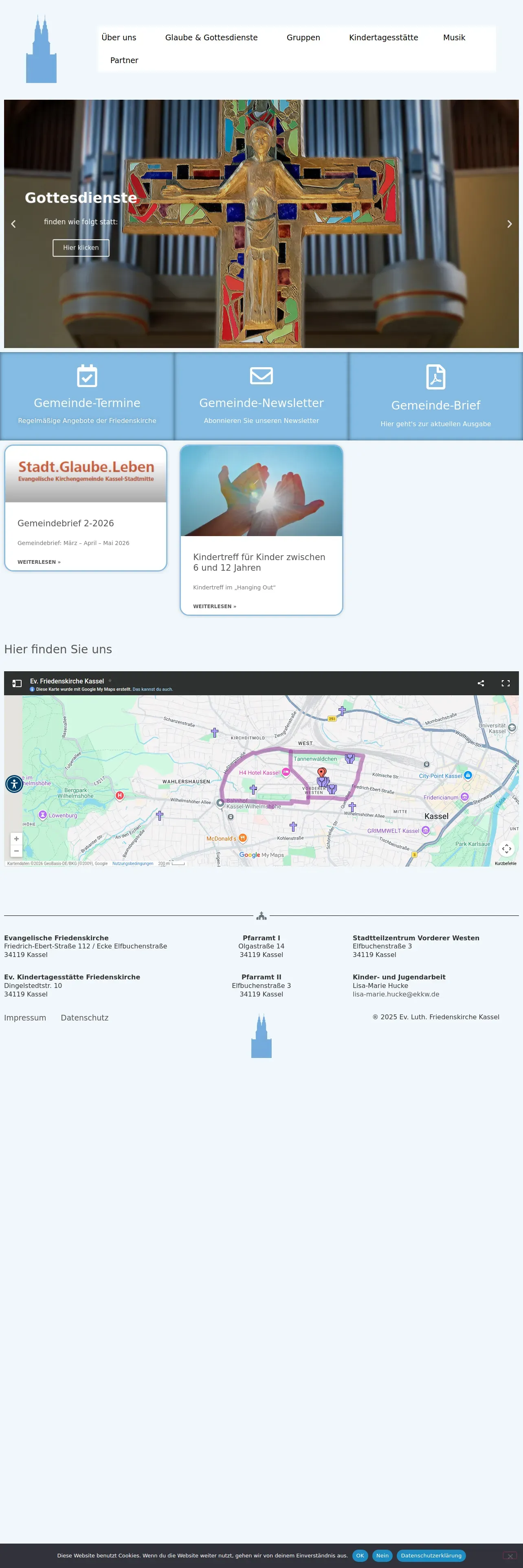Click the map recenter location icon

point(507,848)
